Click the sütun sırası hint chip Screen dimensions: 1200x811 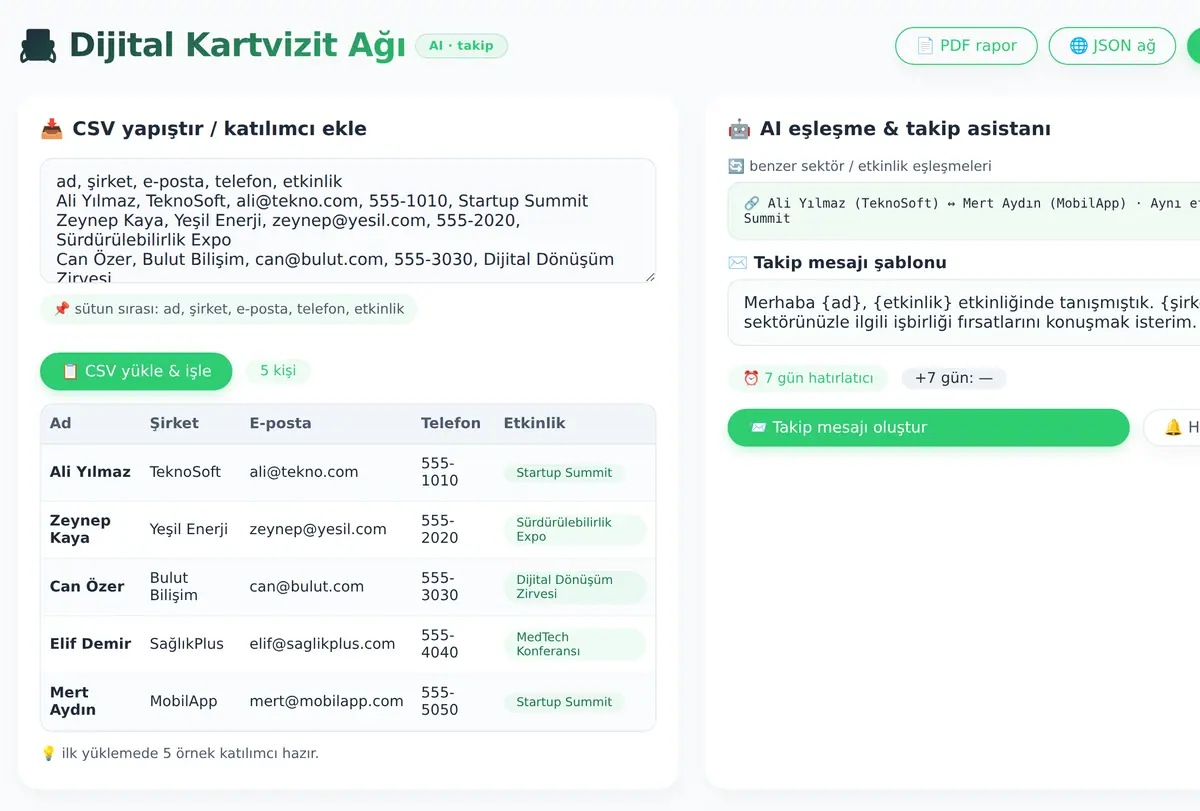229,309
